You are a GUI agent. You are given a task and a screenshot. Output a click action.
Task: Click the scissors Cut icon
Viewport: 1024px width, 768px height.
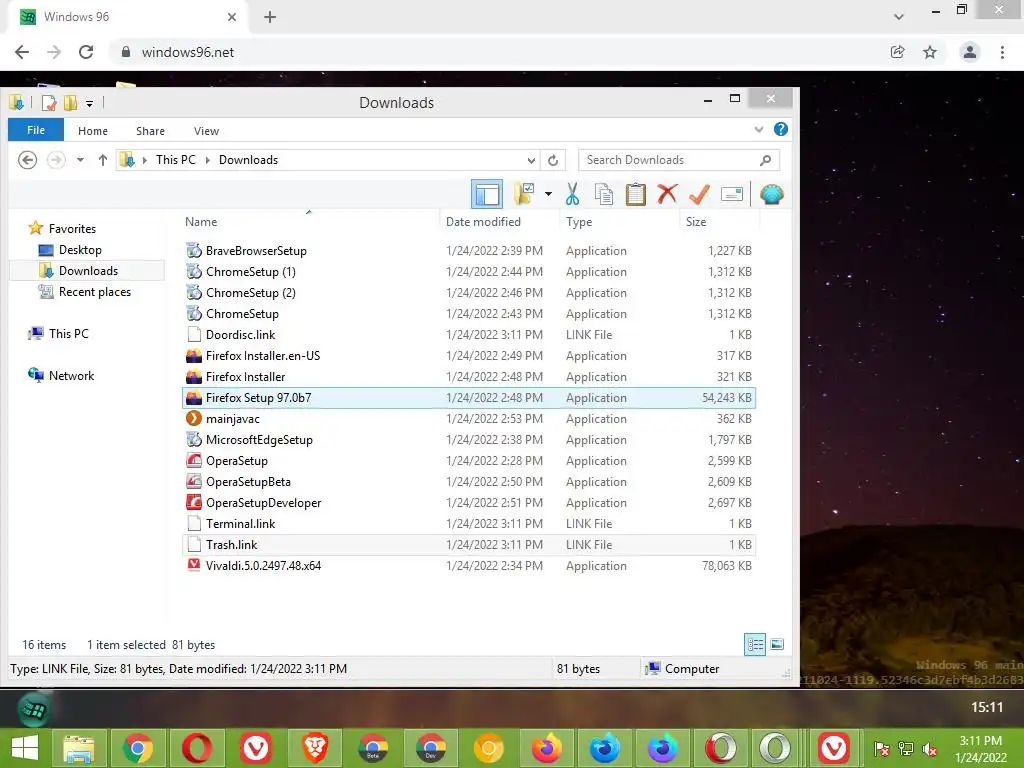572,194
